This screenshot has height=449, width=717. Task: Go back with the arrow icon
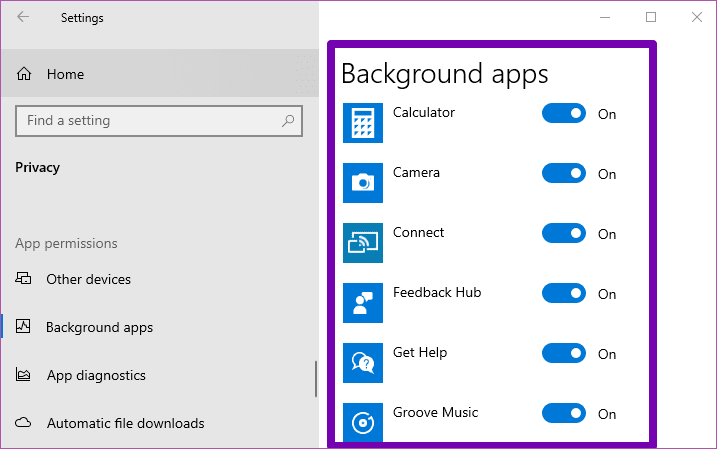point(23,17)
